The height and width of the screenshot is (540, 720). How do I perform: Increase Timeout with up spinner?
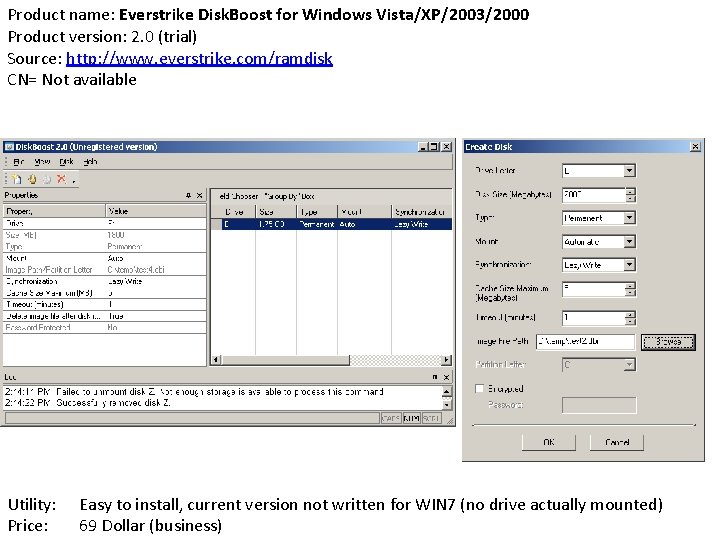630,314
